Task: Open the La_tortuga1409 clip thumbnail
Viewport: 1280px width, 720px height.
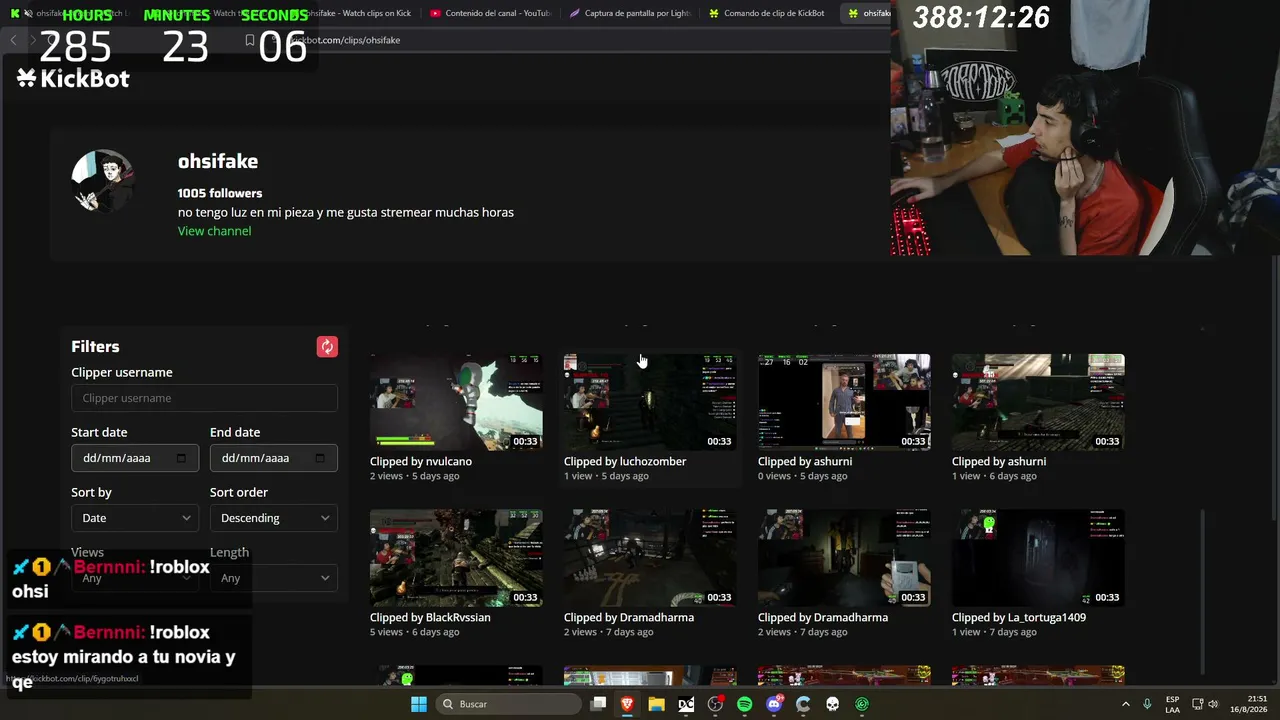Action: coord(1038,558)
